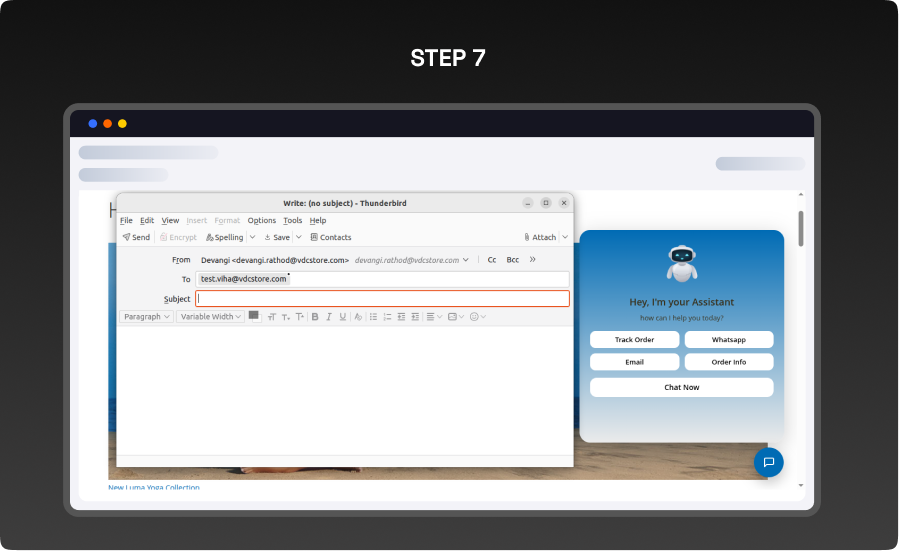Click the Chat Now button
This screenshot has height=551, width=899.
pyautogui.click(x=681, y=387)
